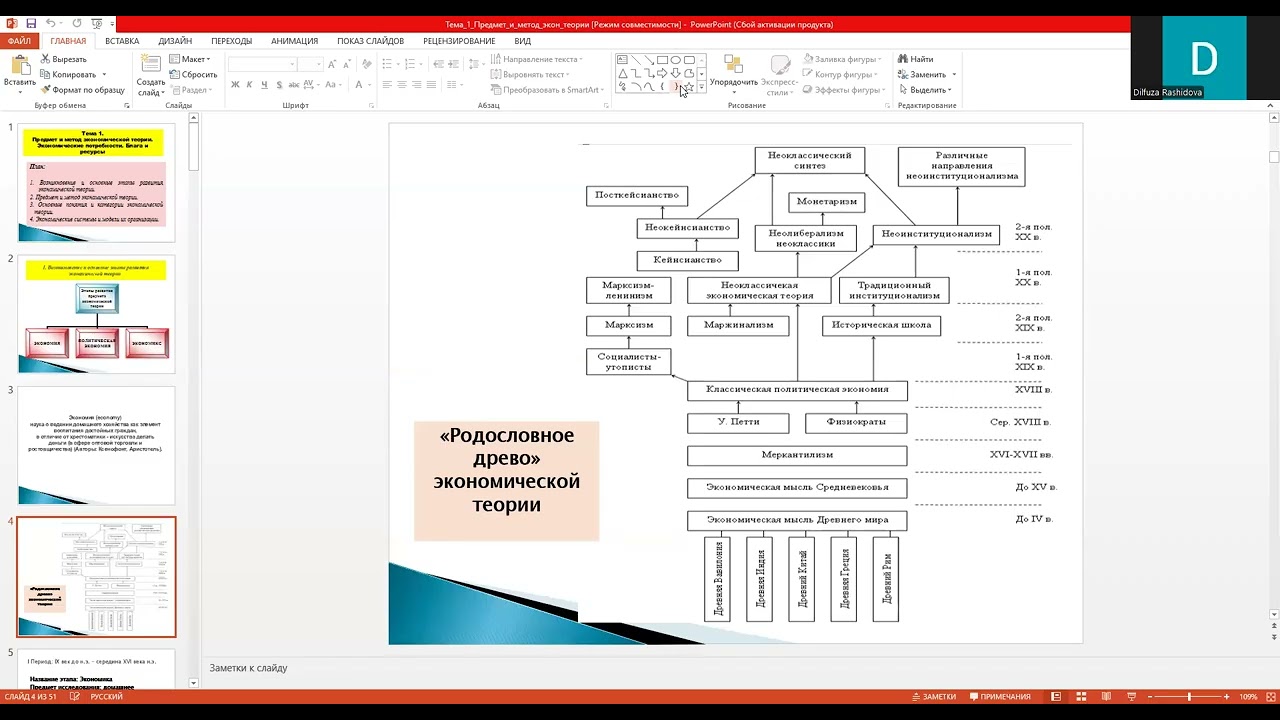Toggle text shadow S formatting
This screenshot has width=1280, height=720.
[x=277, y=85]
